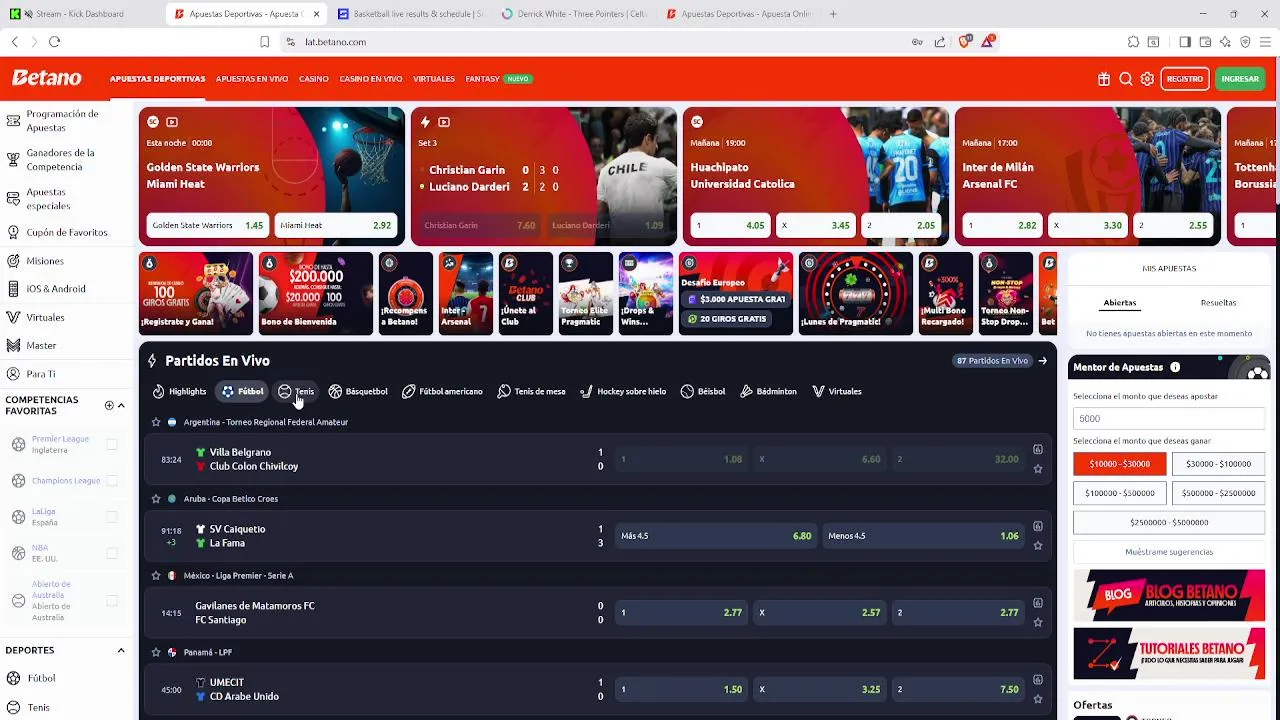The width and height of the screenshot is (1280, 720).
Task: Bookmark this page with bookmark icon
Action: (x=265, y=42)
